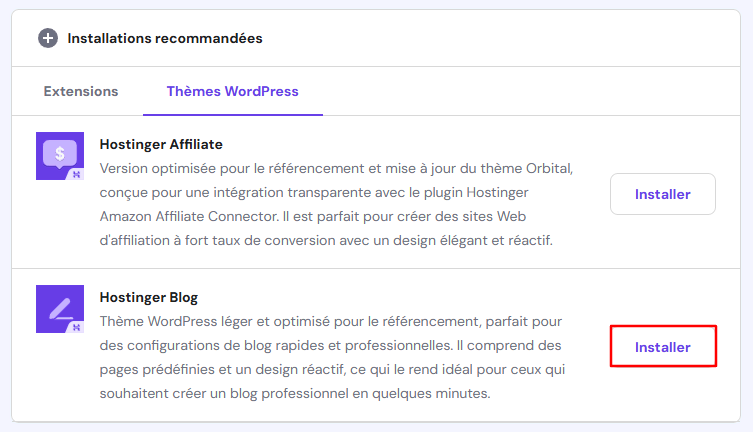The height and width of the screenshot is (432, 753).
Task: Expand the Installations recommandées plus icon
Action: [x=48, y=38]
